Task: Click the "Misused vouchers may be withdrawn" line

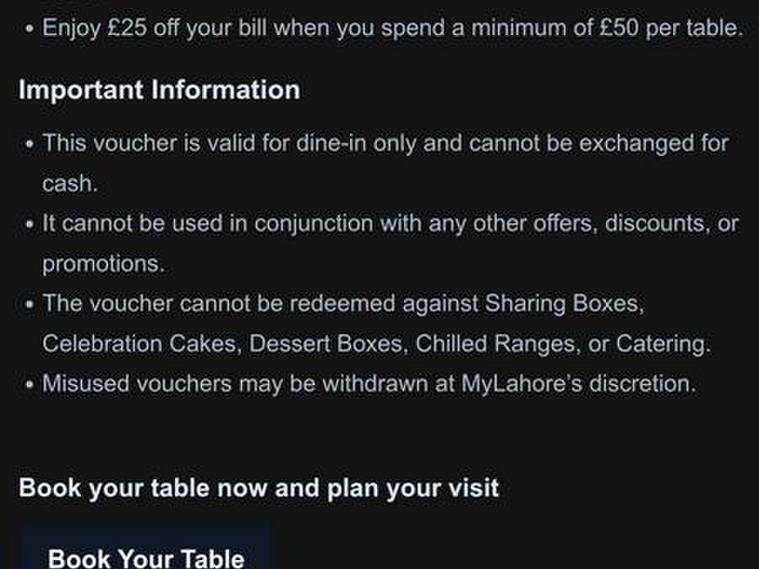Action: click(x=368, y=383)
